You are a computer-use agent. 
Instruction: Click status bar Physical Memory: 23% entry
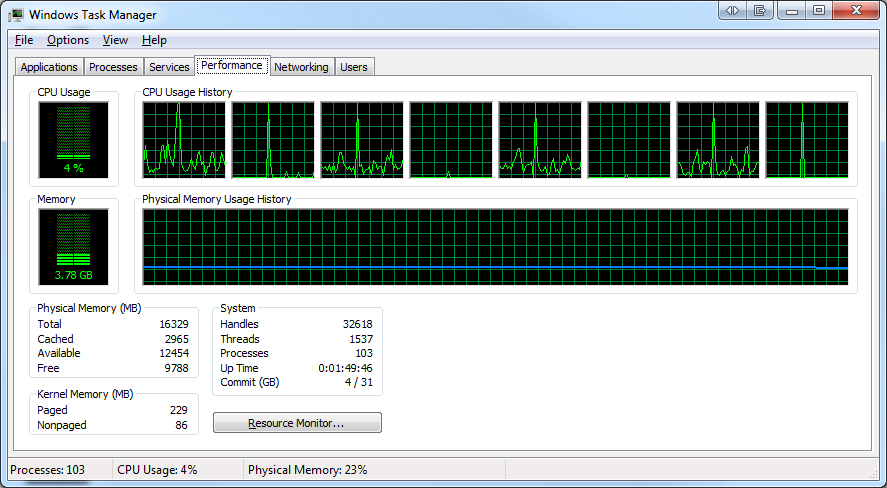(308, 470)
